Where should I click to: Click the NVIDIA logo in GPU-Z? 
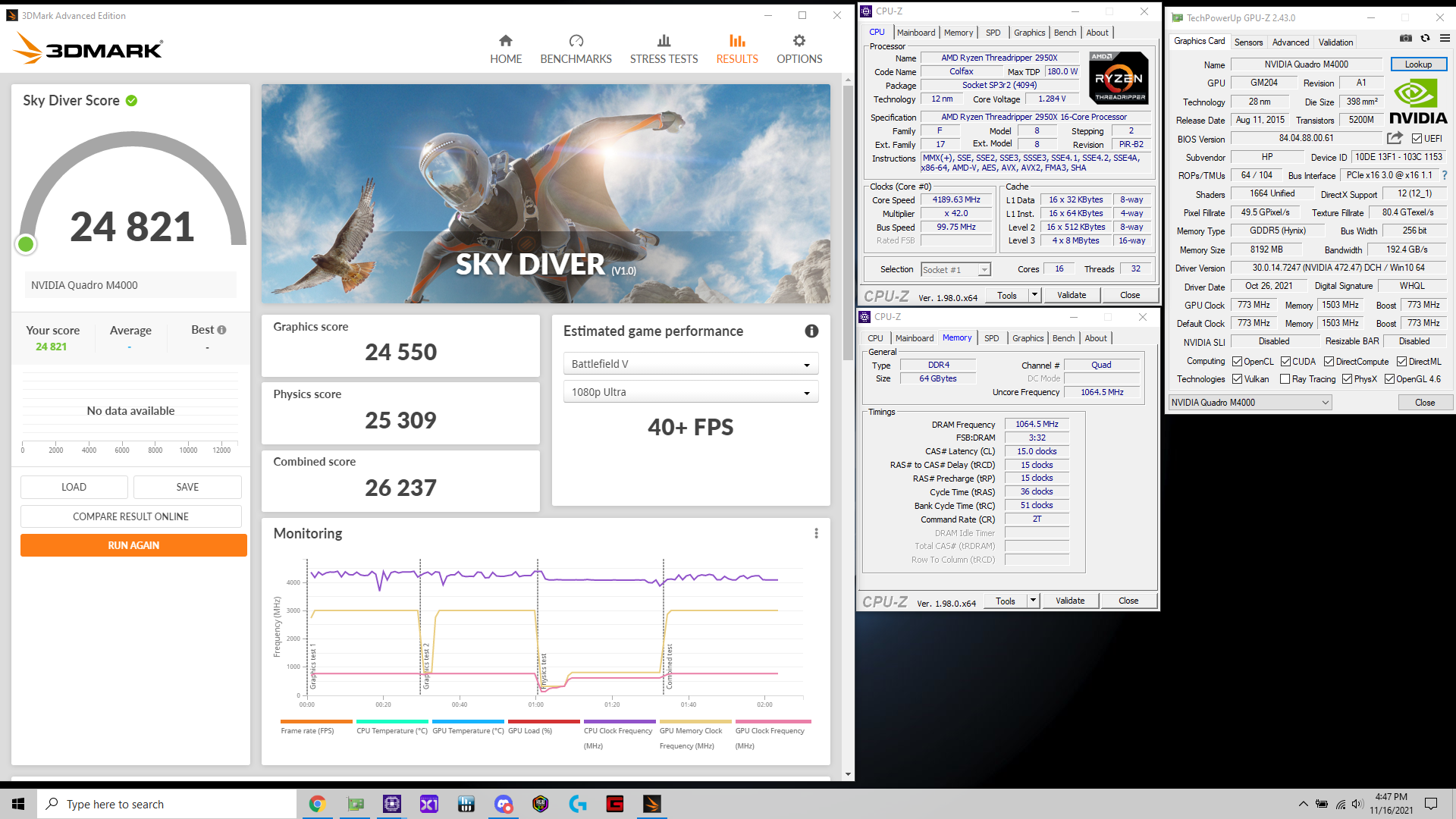click(1418, 102)
